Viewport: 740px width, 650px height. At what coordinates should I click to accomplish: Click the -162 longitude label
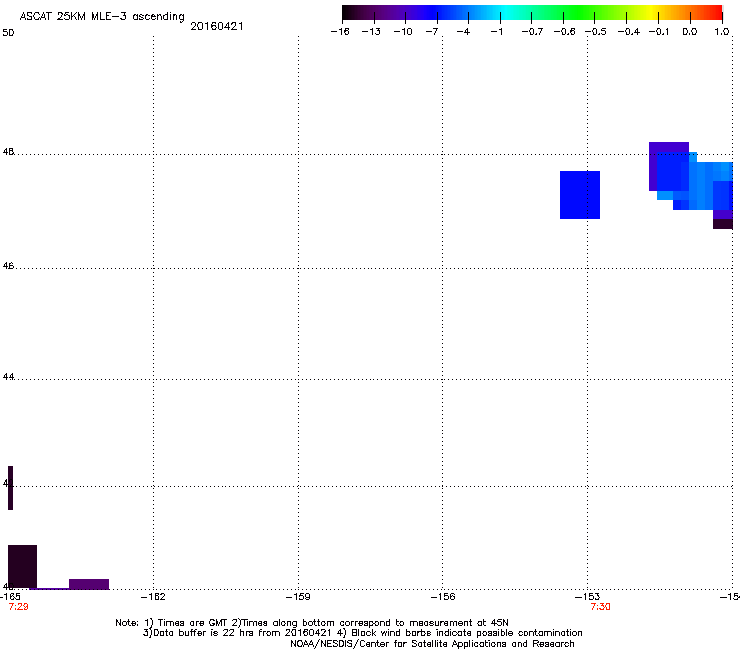tap(153, 597)
